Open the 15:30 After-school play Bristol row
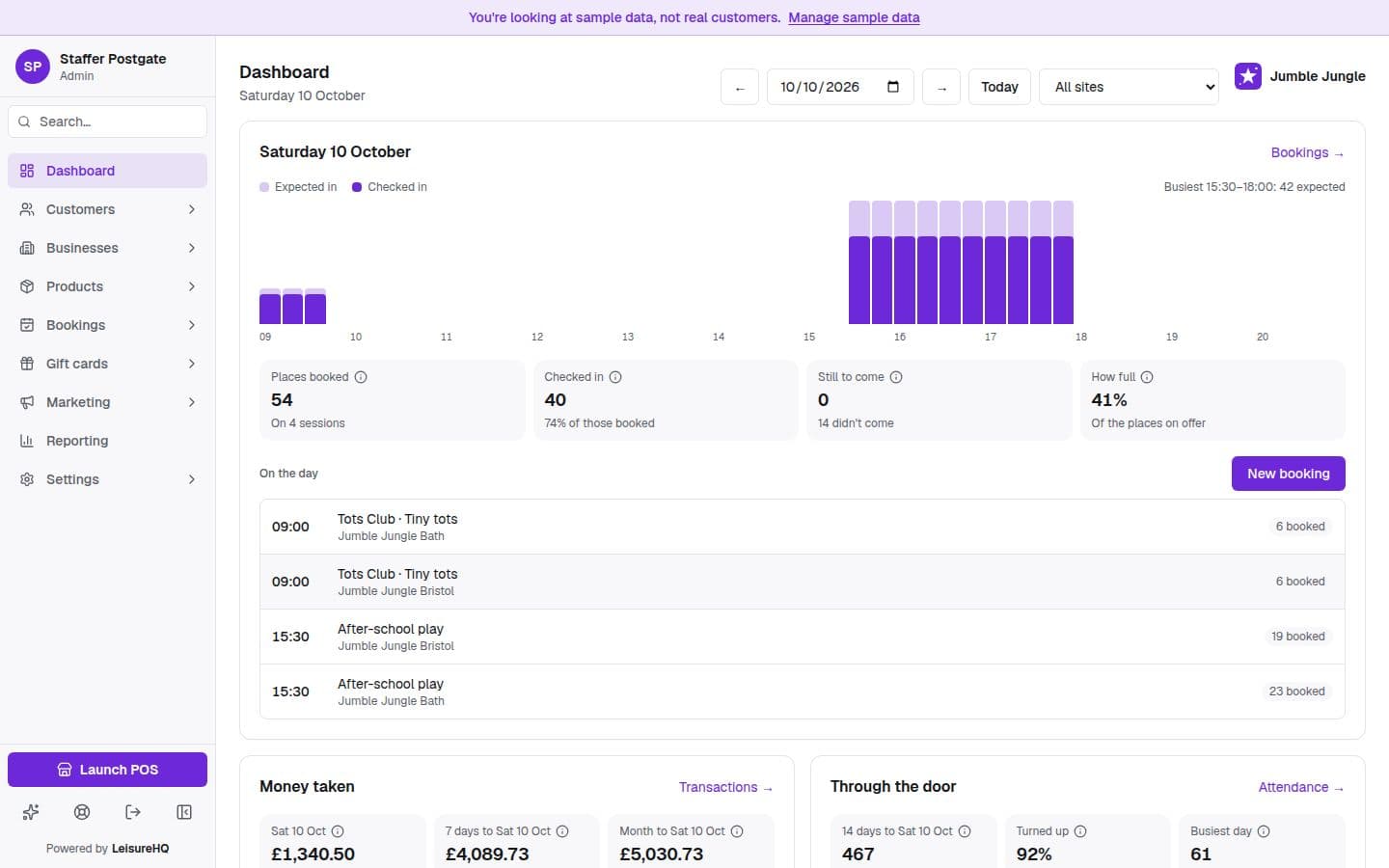Viewport: 1389px width, 868px height. [803, 637]
